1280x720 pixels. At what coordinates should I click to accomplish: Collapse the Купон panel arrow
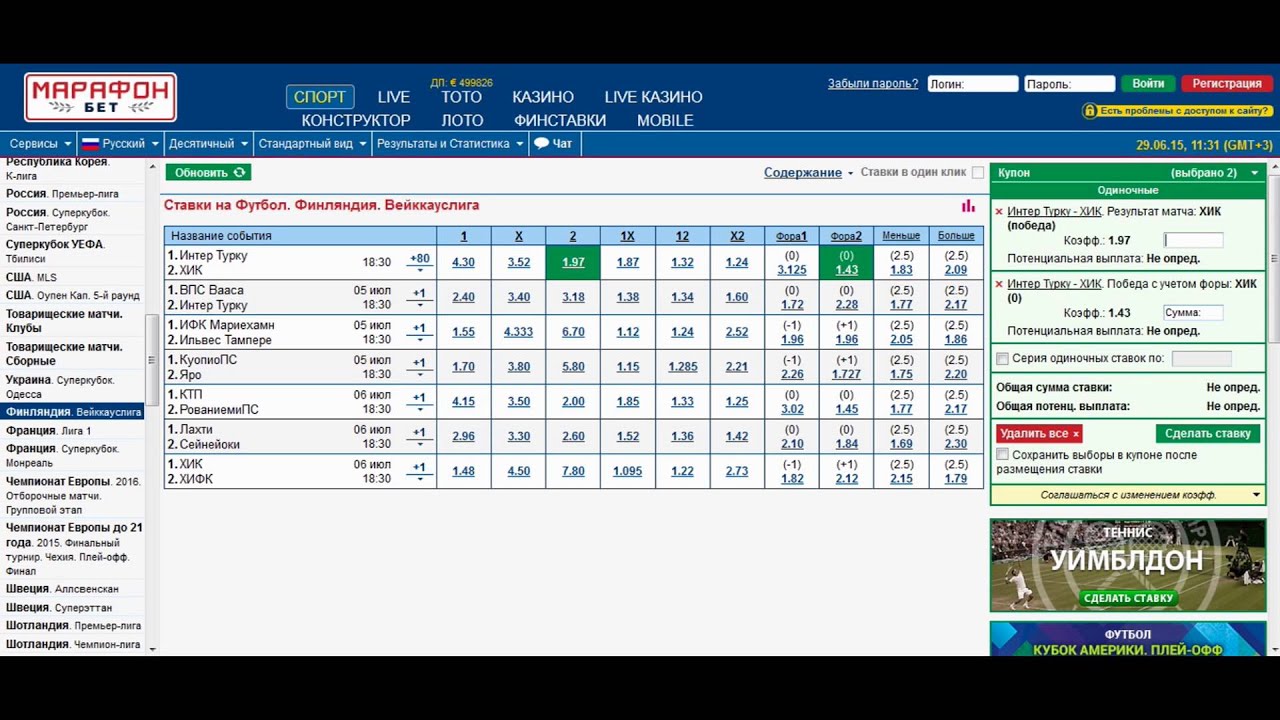[x=1254, y=173]
